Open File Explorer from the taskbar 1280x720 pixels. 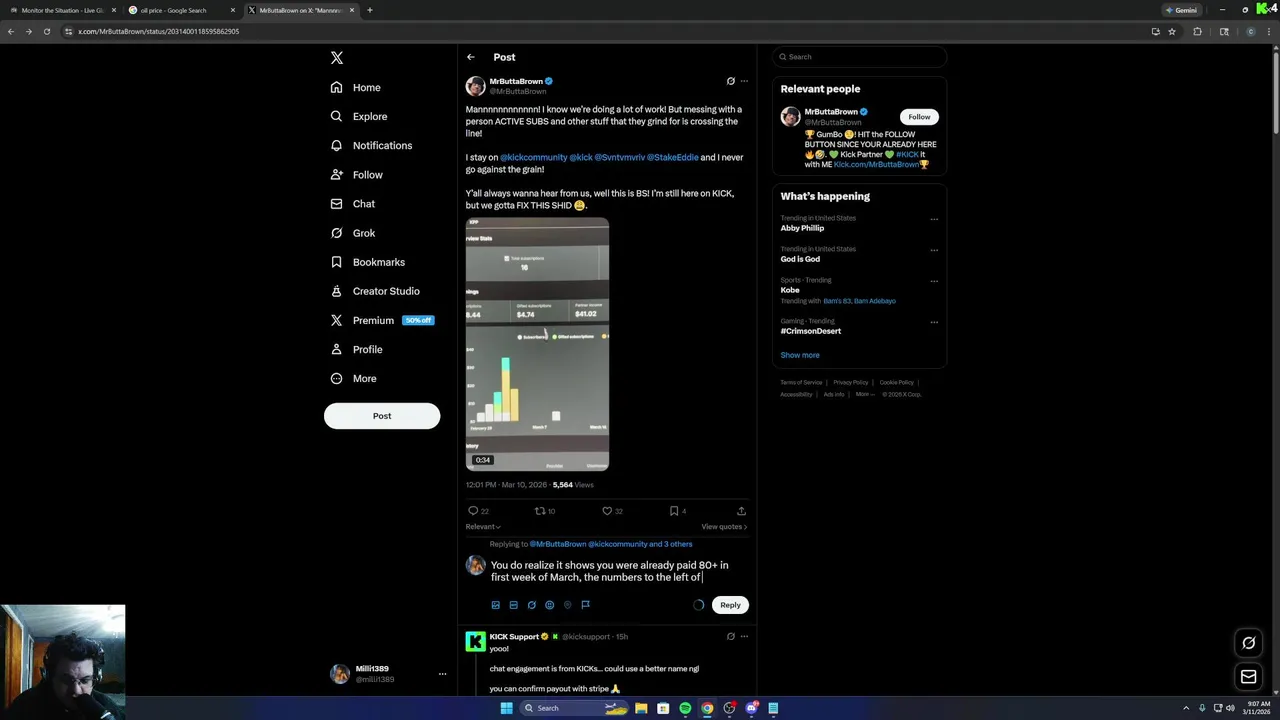coord(641,708)
